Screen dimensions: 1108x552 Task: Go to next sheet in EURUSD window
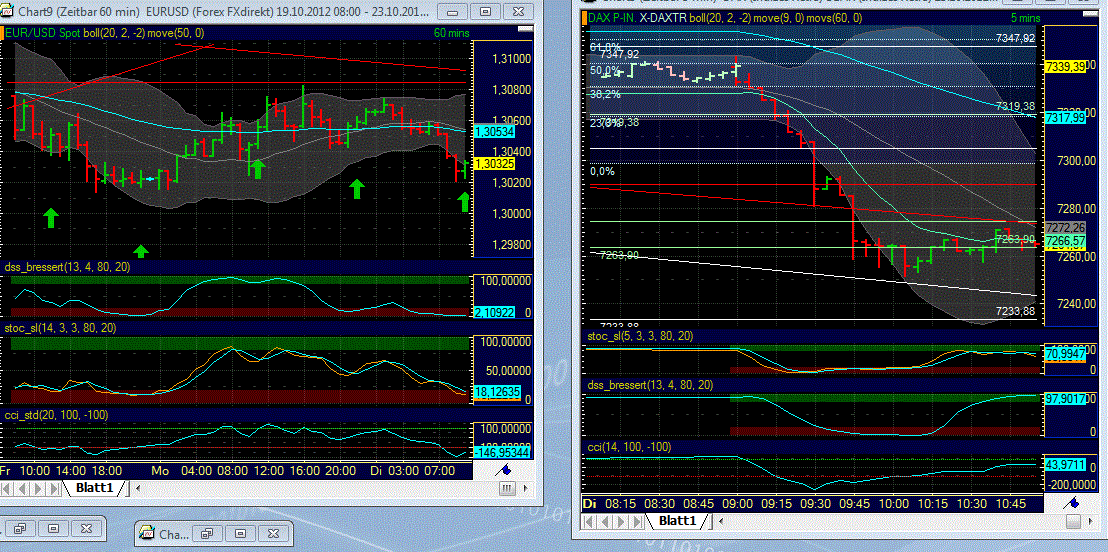pos(38,488)
